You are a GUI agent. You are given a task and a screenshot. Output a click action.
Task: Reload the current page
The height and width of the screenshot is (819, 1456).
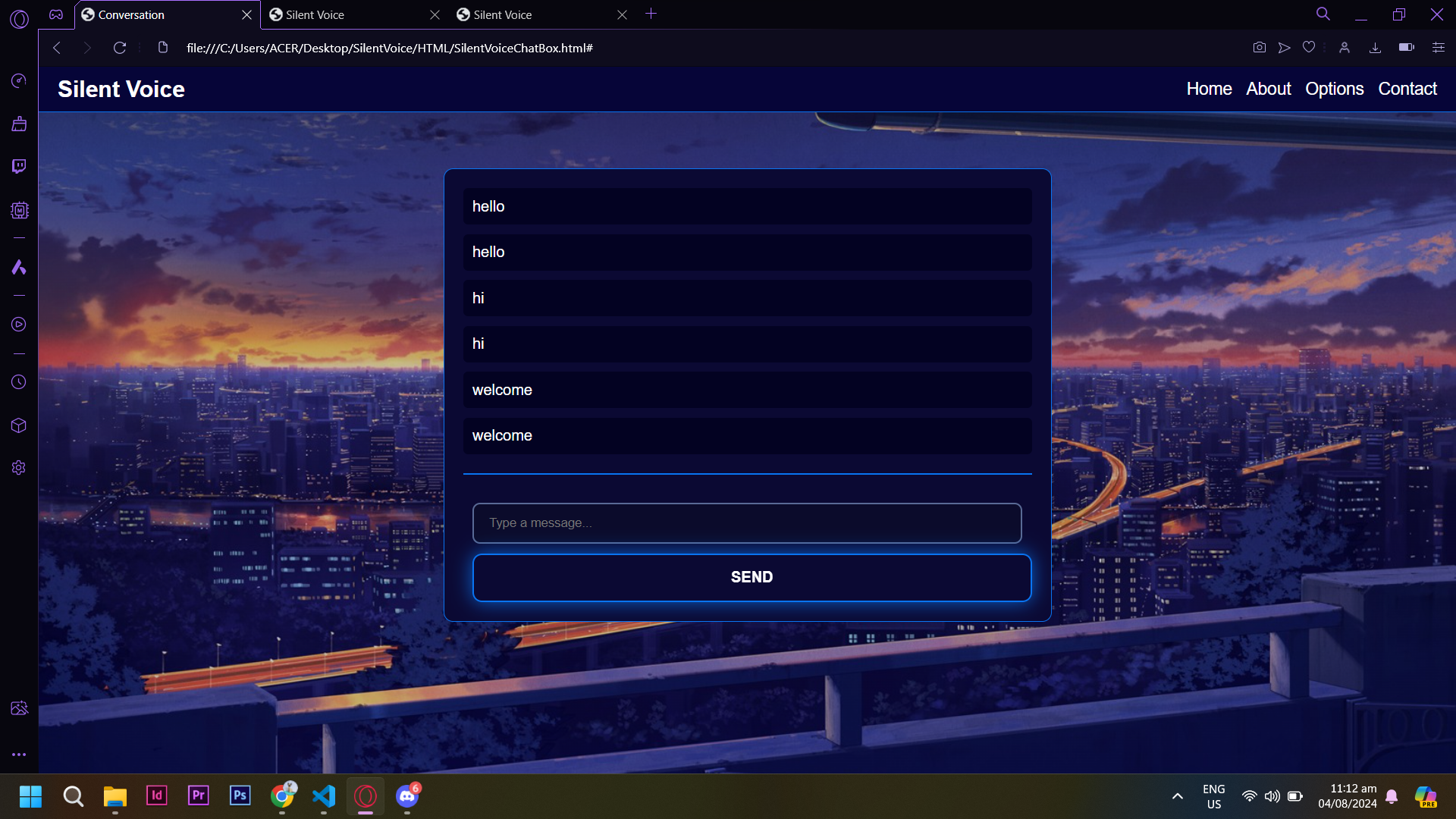click(120, 48)
